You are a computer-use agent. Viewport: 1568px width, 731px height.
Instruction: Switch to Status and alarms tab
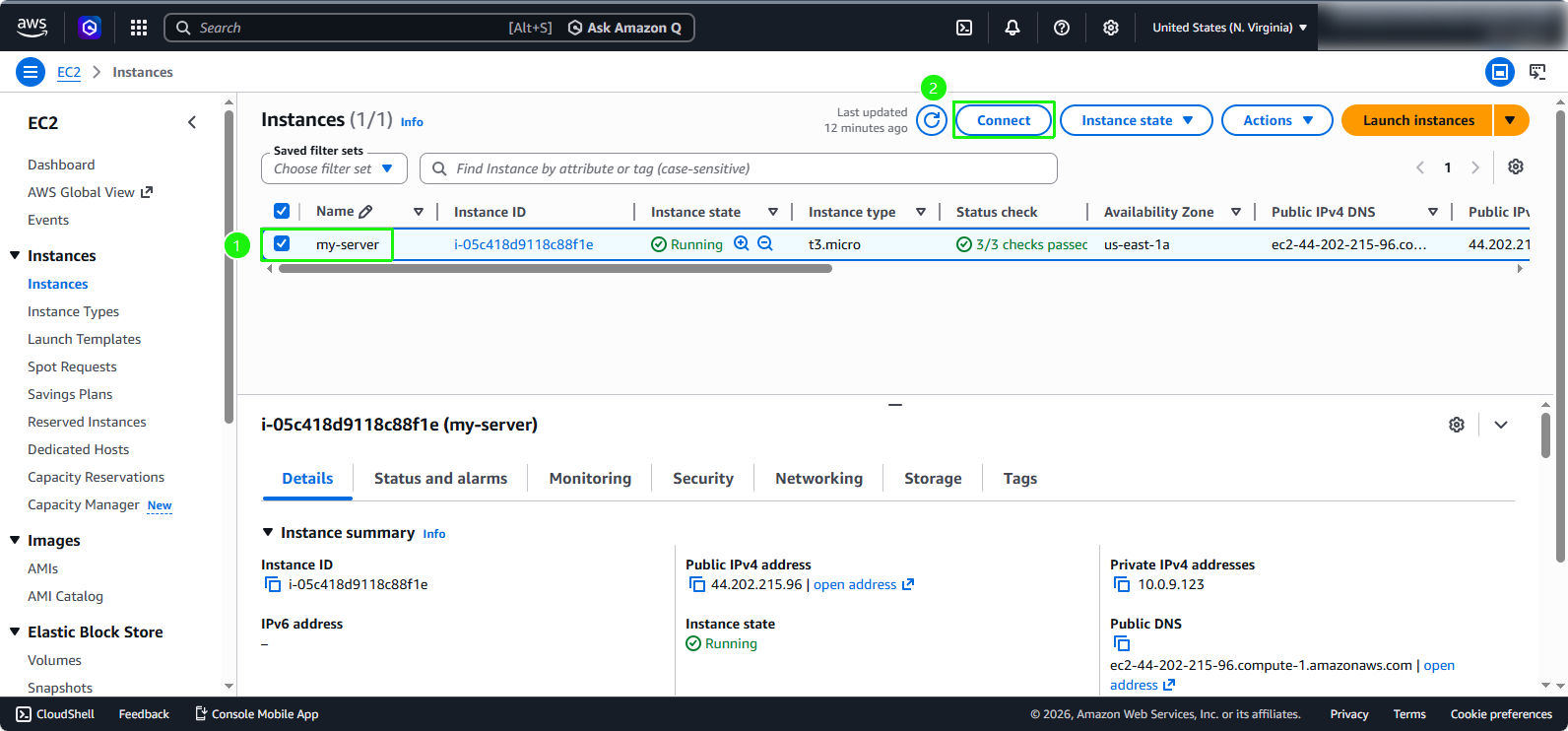(x=440, y=478)
